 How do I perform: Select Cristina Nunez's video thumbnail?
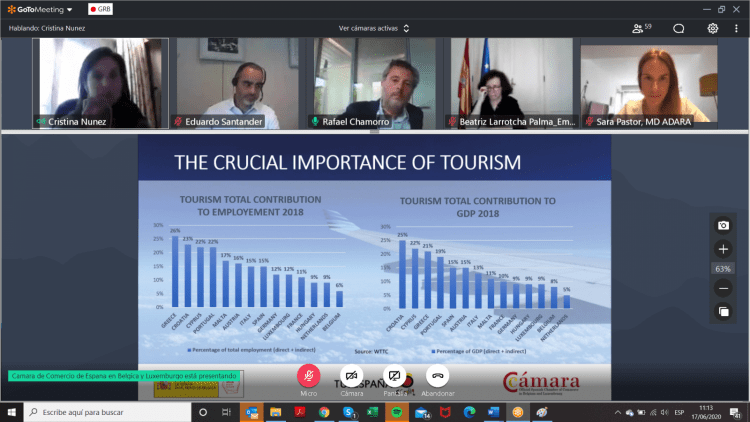[x=100, y=83]
